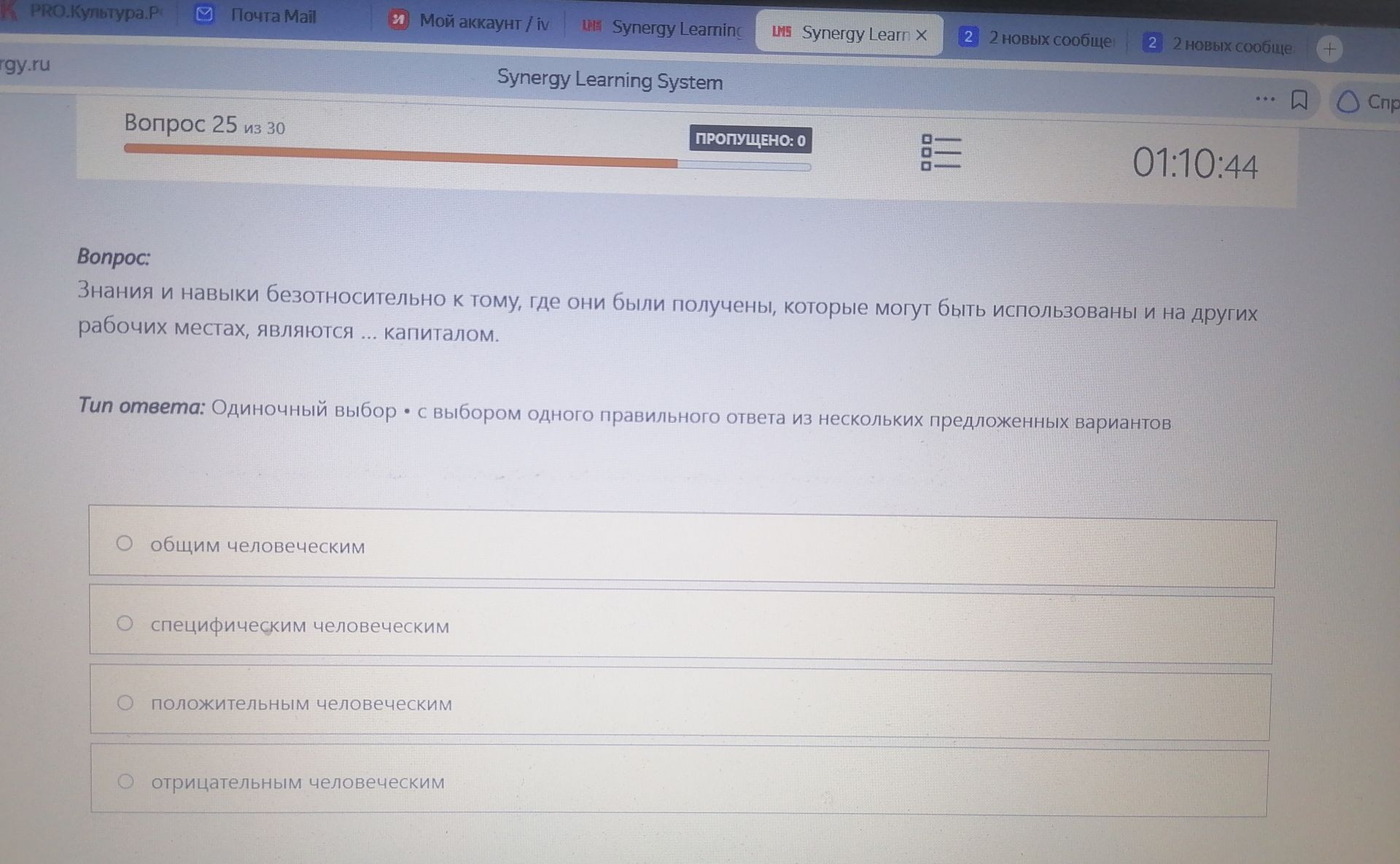Select the answer 'положительным человеческим'
The height and width of the screenshot is (864, 1400).
pyautogui.click(x=680, y=704)
